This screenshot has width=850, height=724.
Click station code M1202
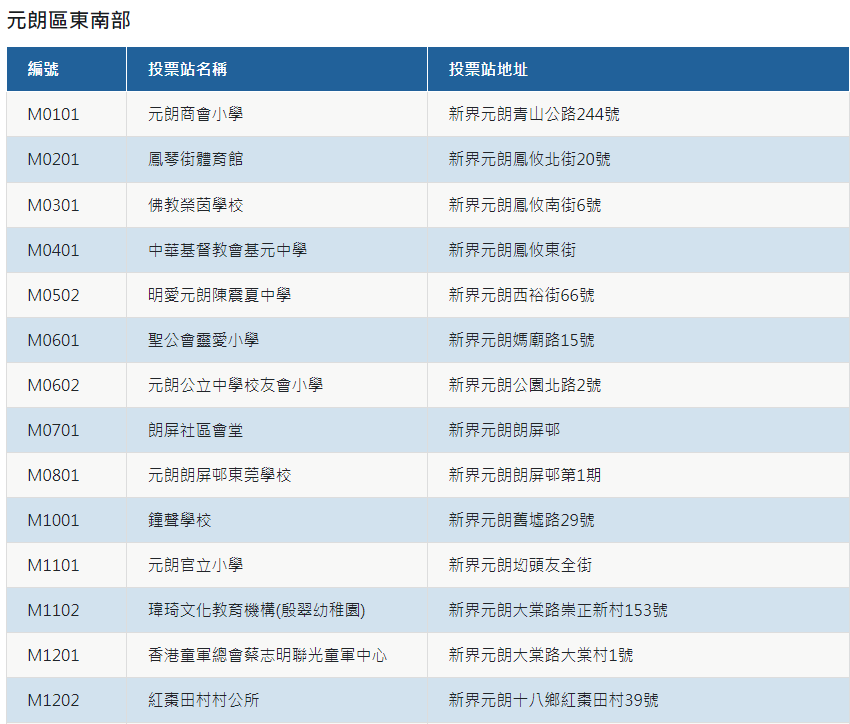tap(53, 700)
